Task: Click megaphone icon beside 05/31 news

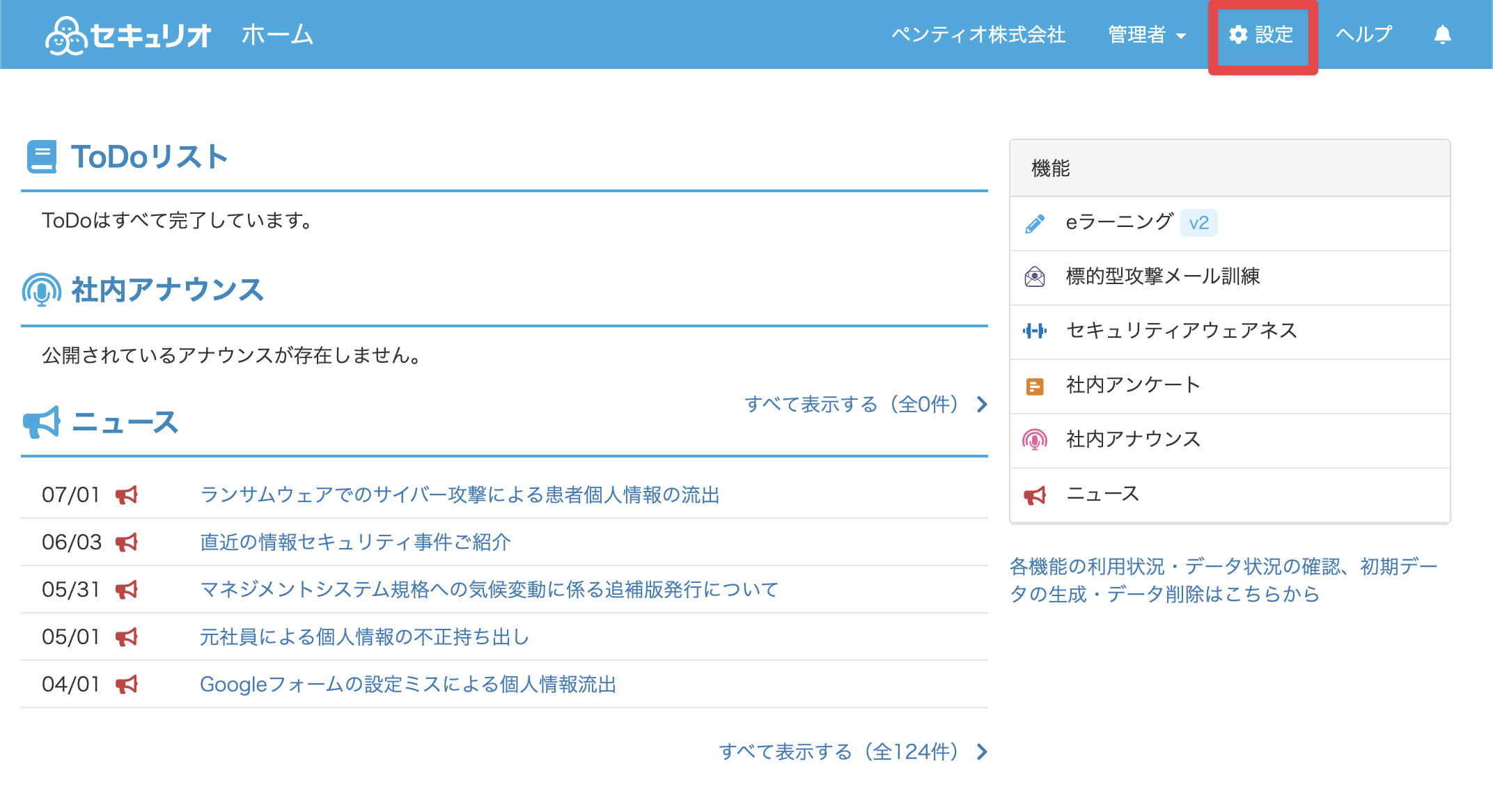Action: [x=127, y=590]
